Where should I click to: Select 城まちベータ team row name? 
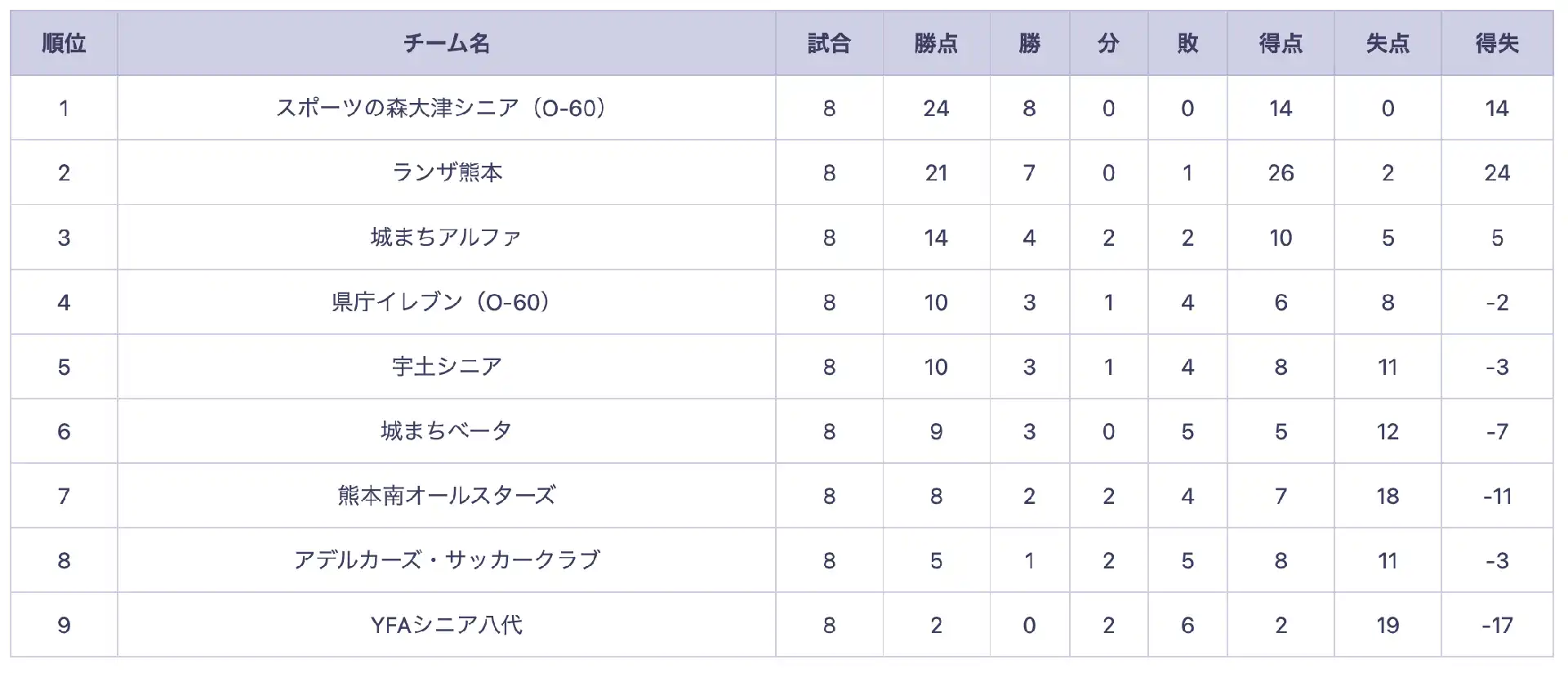pos(446,431)
